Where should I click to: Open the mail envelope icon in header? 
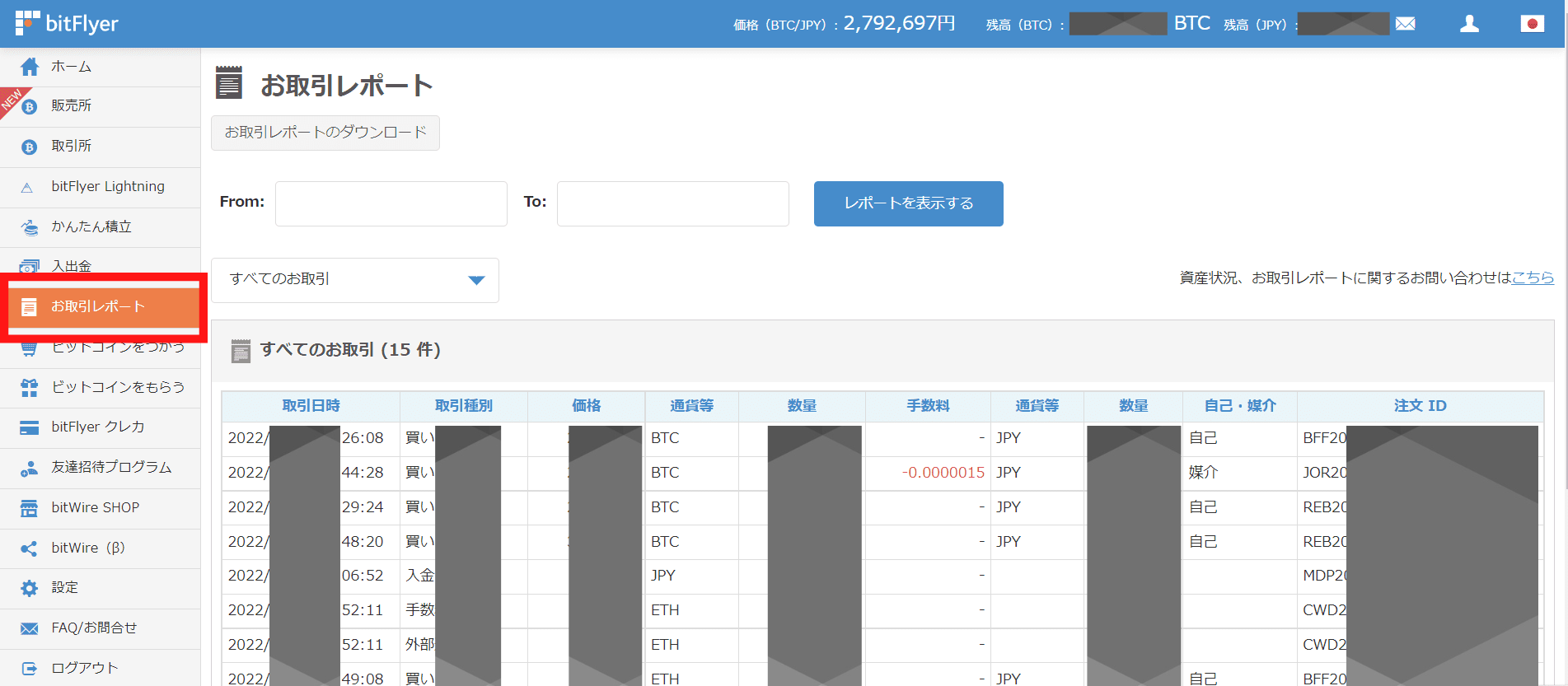point(1406,24)
